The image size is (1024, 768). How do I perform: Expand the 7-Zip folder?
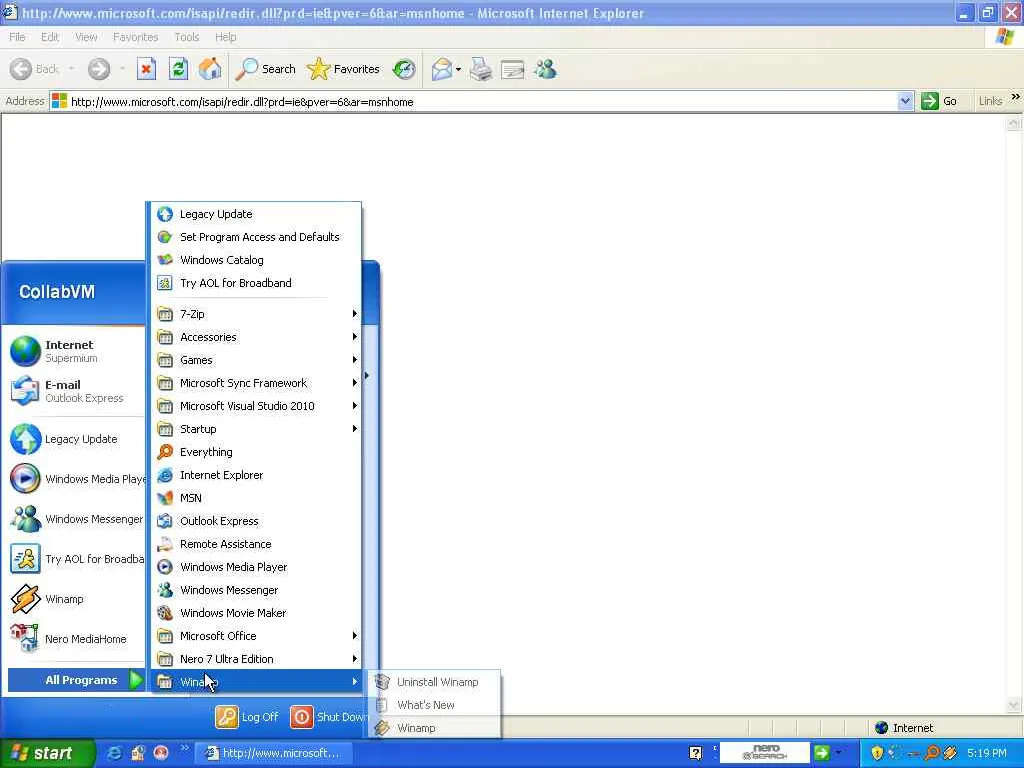pyautogui.click(x=257, y=314)
